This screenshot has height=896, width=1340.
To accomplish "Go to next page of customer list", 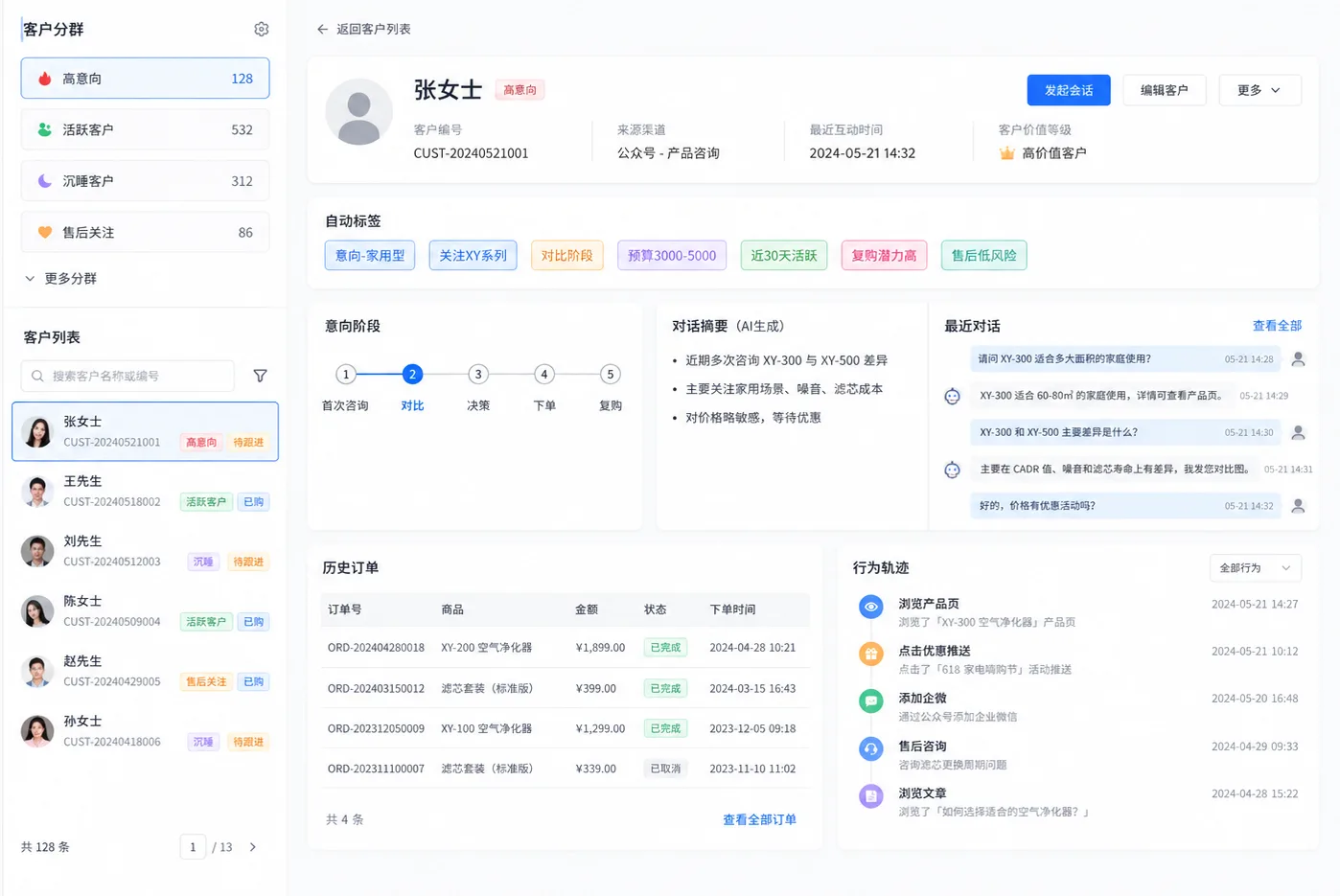I will [253, 847].
